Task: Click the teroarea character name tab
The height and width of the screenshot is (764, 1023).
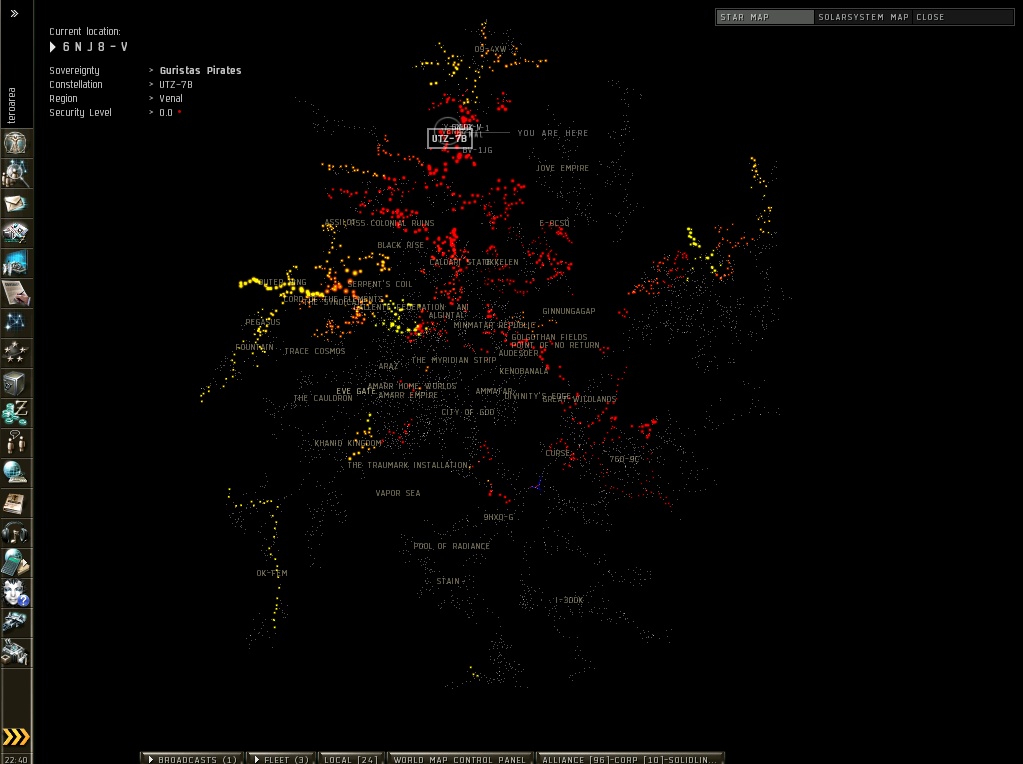Action: tap(12, 105)
